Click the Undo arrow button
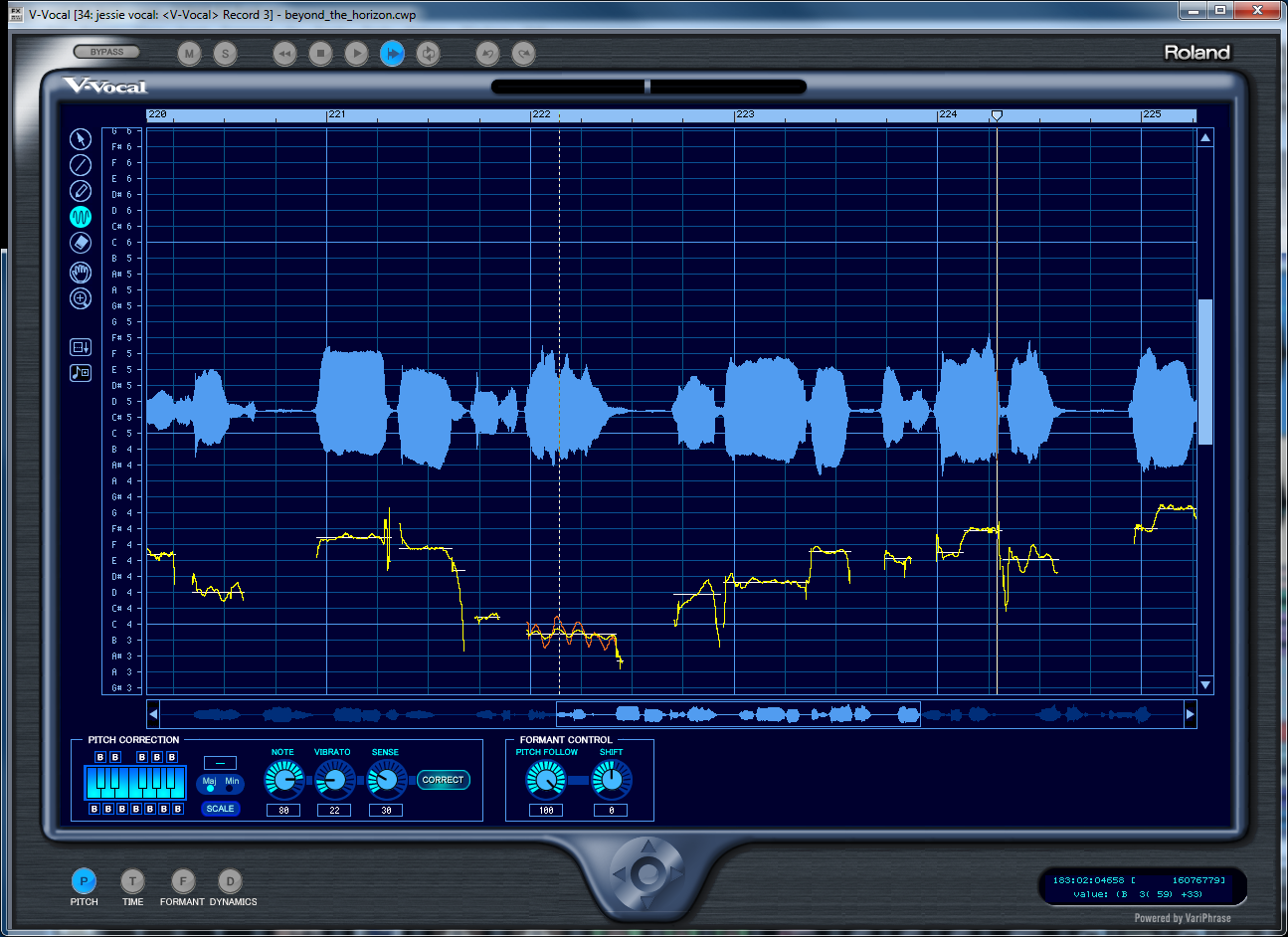The image size is (1288, 937). (x=487, y=54)
